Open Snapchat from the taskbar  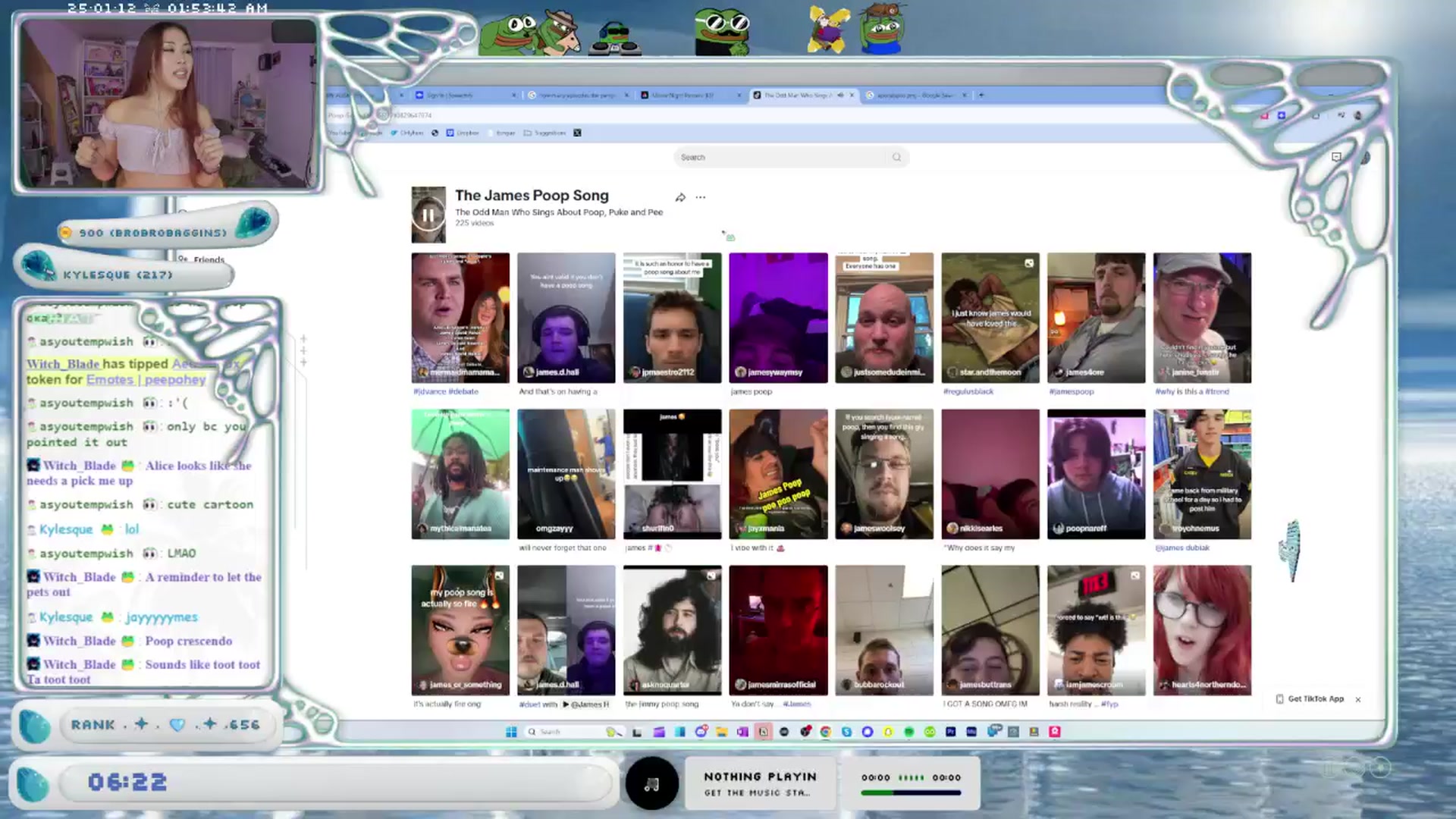point(888,732)
